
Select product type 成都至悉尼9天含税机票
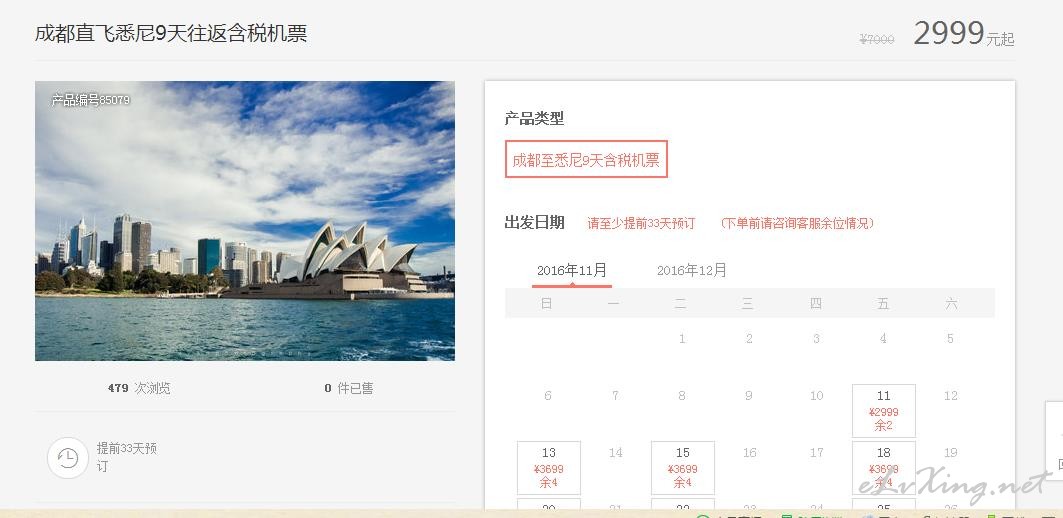(x=586, y=159)
